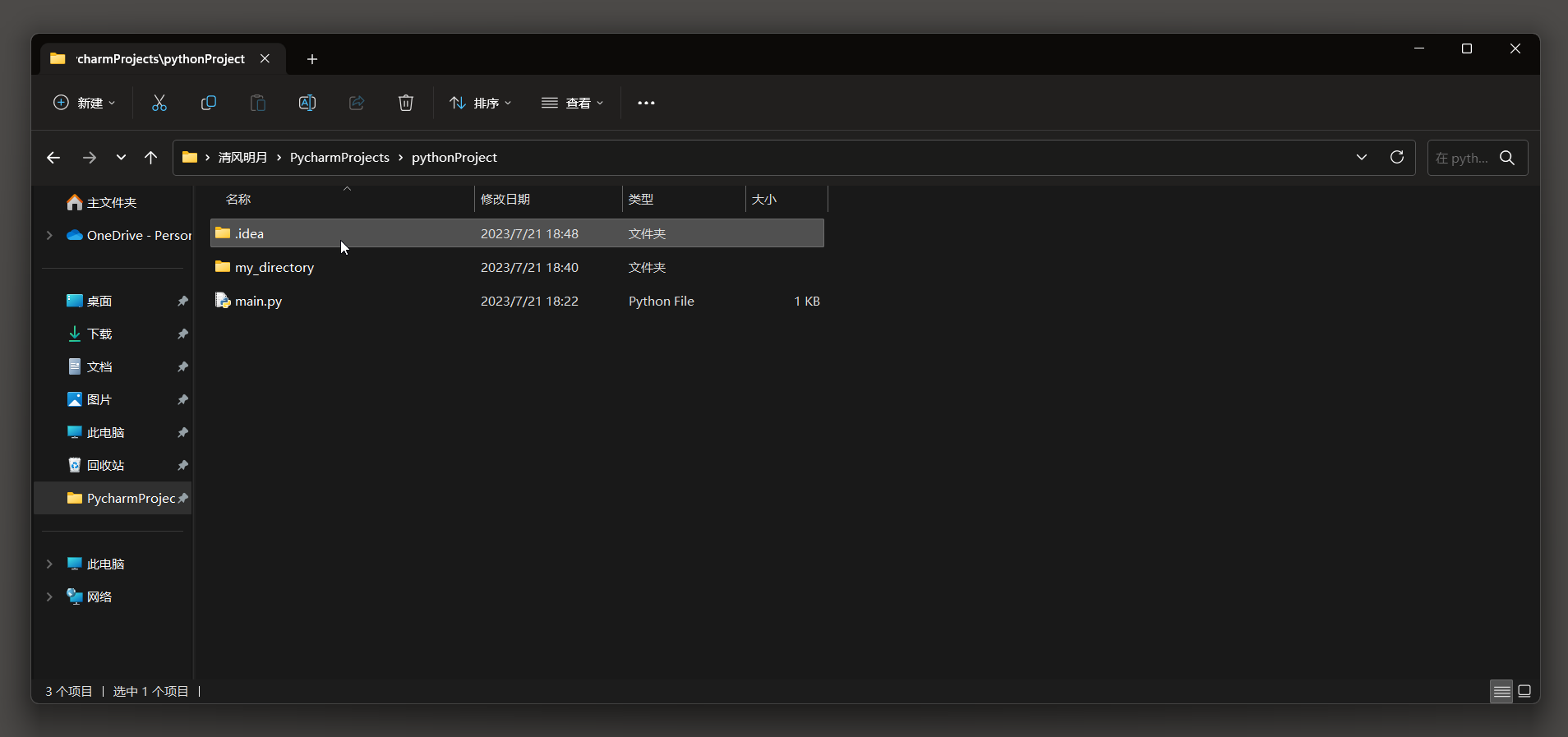Image resolution: width=1568 pixels, height=737 pixels.
Task: Navigate to PycharmProjects in breadcrumb
Action: 339,158
